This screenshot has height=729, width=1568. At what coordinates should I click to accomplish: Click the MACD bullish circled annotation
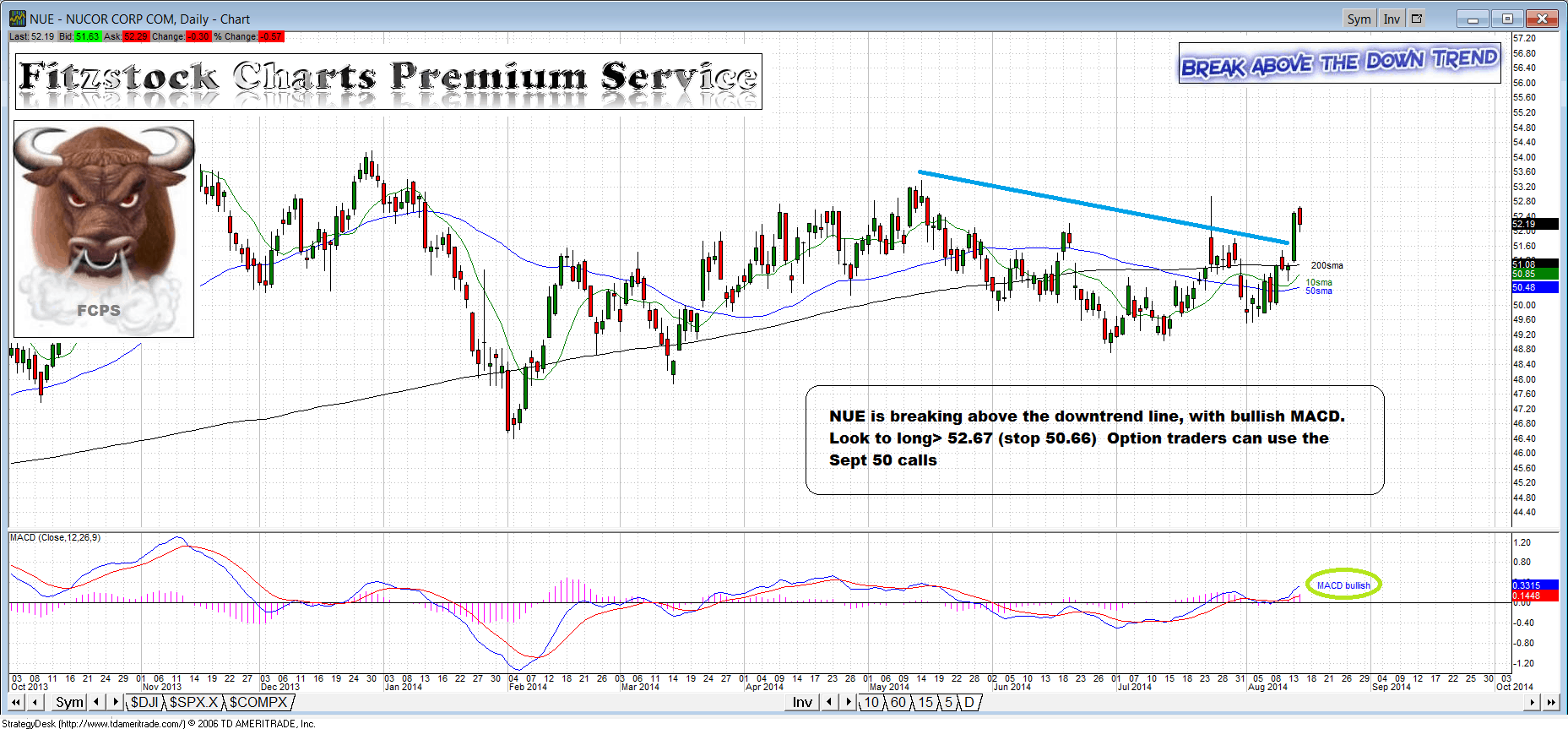(1343, 585)
